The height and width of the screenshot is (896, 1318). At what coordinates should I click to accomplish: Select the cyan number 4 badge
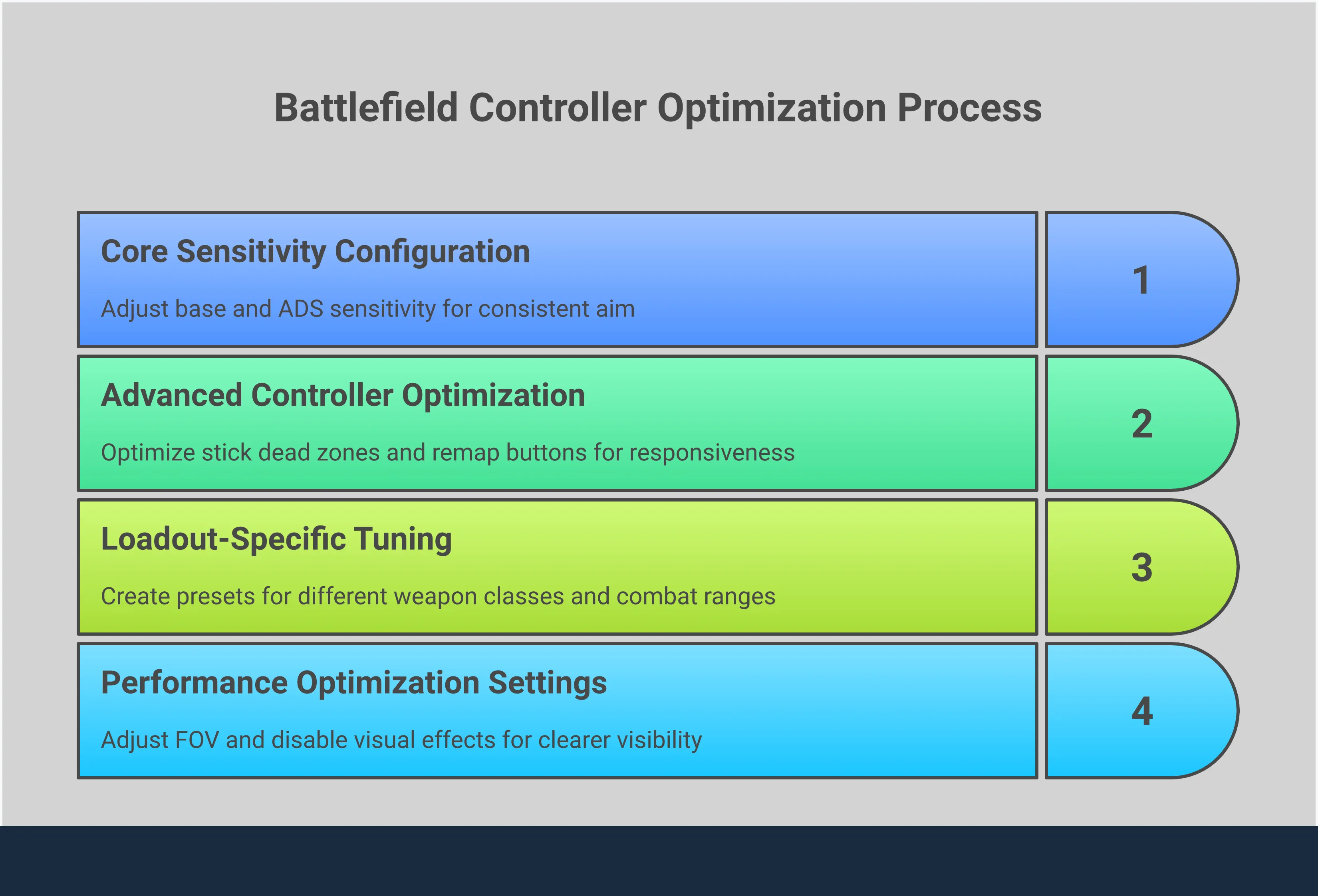pyautogui.click(x=1141, y=711)
